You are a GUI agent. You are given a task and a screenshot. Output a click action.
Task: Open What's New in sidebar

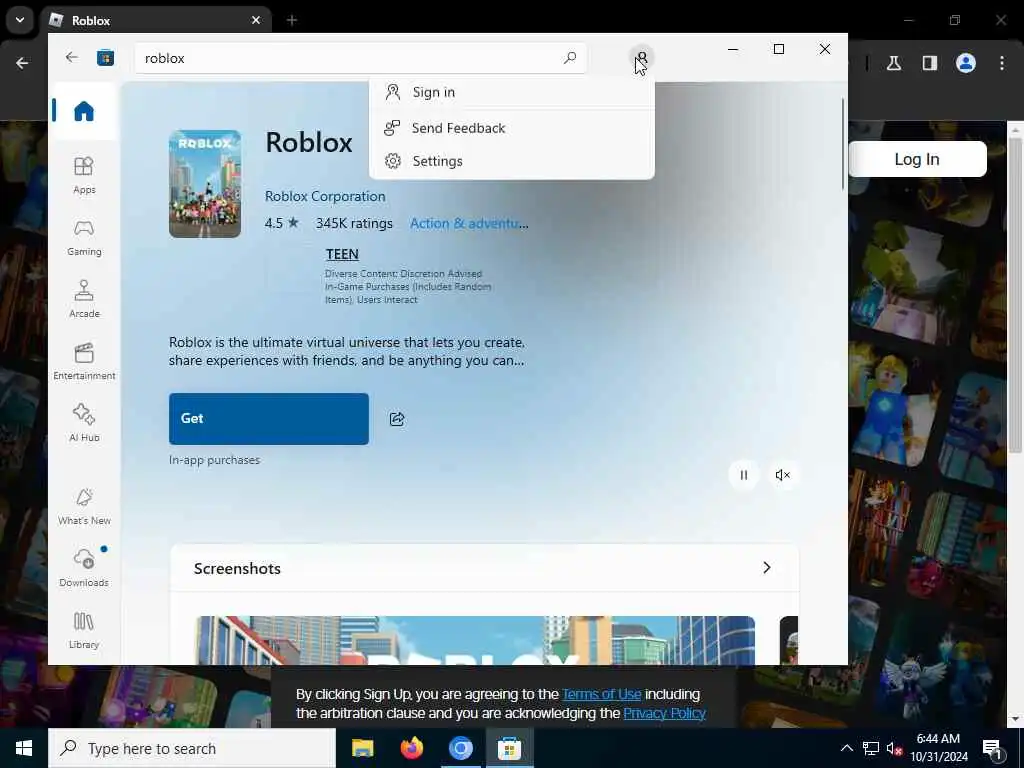(84, 507)
